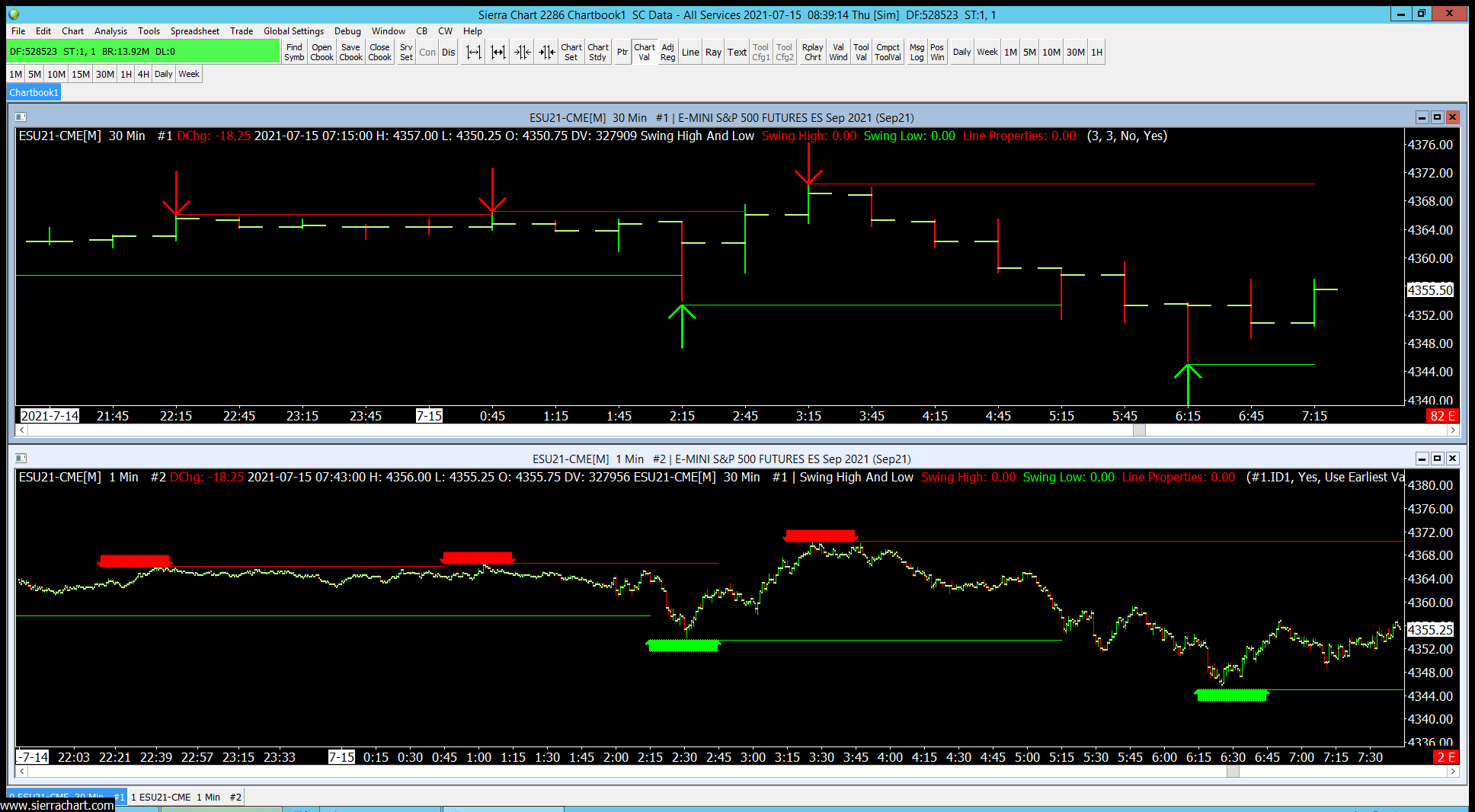The width and height of the screenshot is (1475, 812).
Task: Select the Adjust Regions tool
Action: point(668,52)
